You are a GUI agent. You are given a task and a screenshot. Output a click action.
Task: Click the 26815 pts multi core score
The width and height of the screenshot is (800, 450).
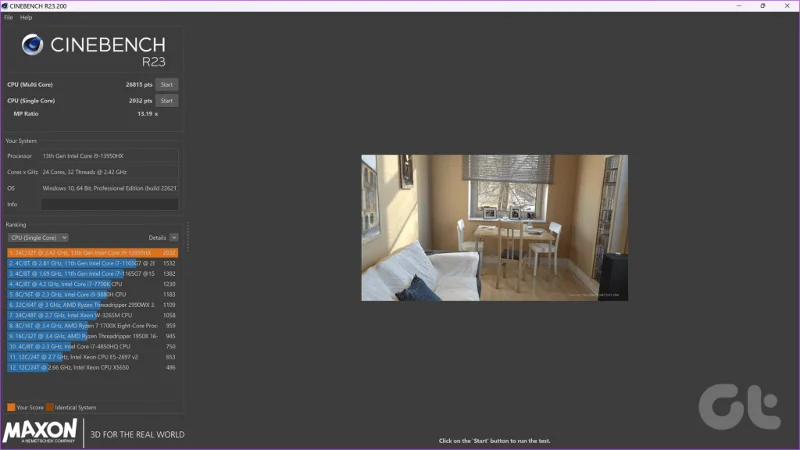139,85
